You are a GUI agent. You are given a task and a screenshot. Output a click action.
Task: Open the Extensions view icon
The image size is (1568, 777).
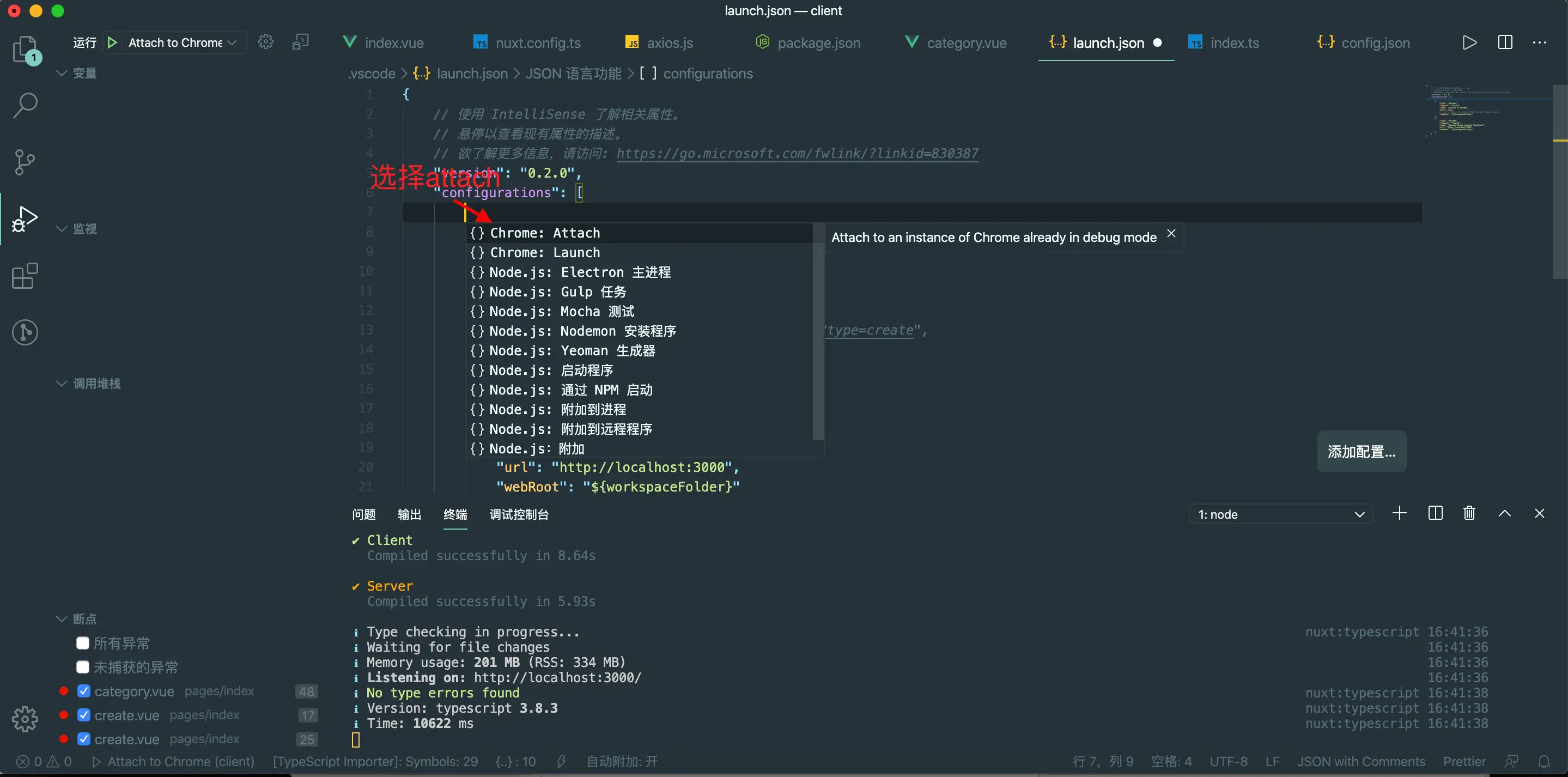[x=25, y=276]
